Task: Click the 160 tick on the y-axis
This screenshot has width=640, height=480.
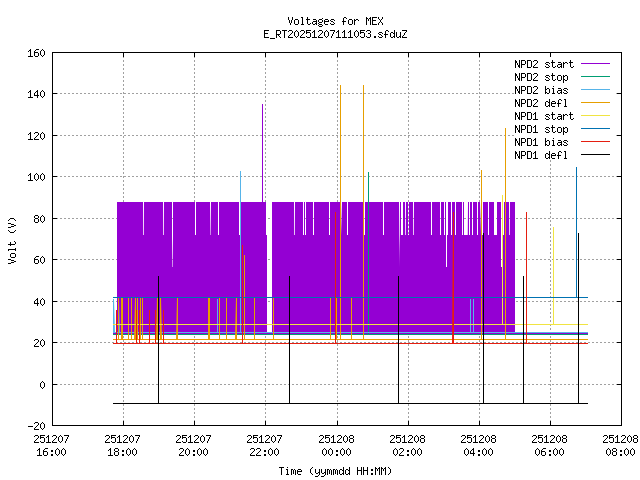Action: [34, 52]
